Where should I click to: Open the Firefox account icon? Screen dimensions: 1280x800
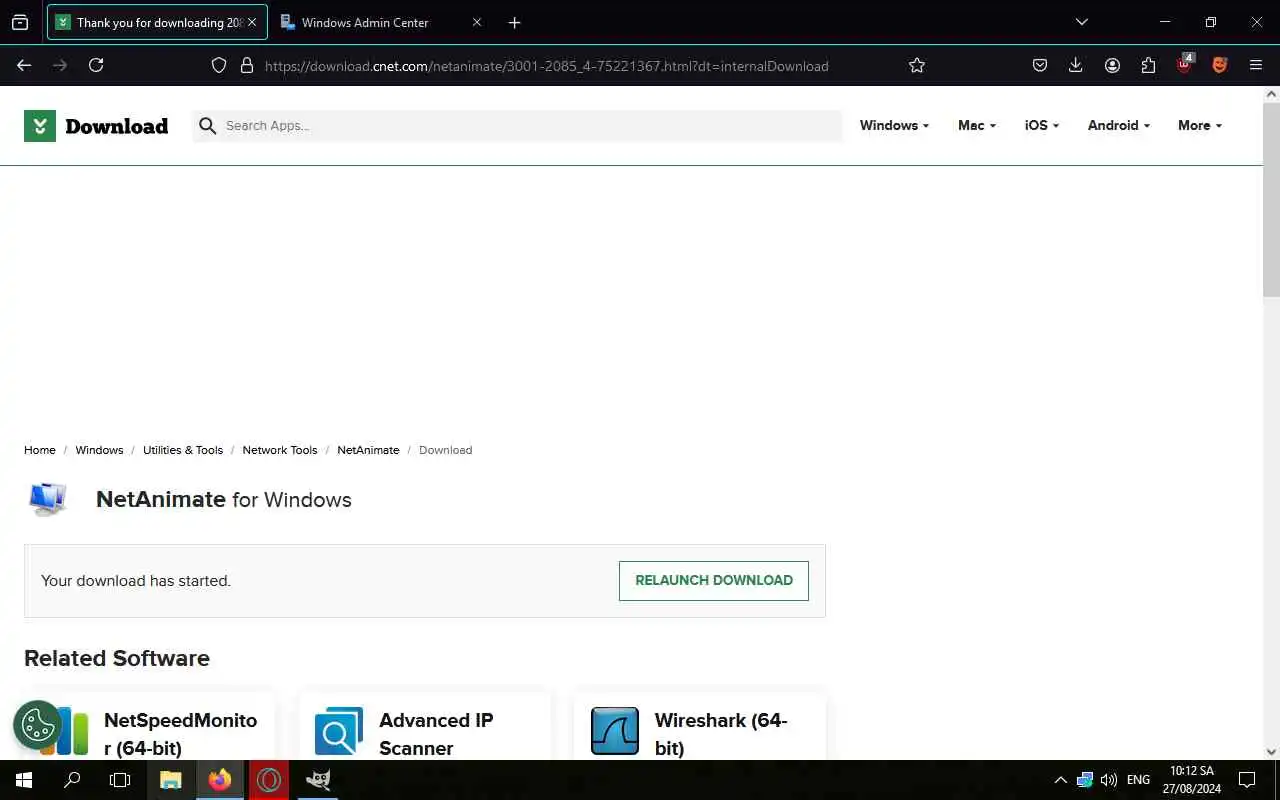1112,65
